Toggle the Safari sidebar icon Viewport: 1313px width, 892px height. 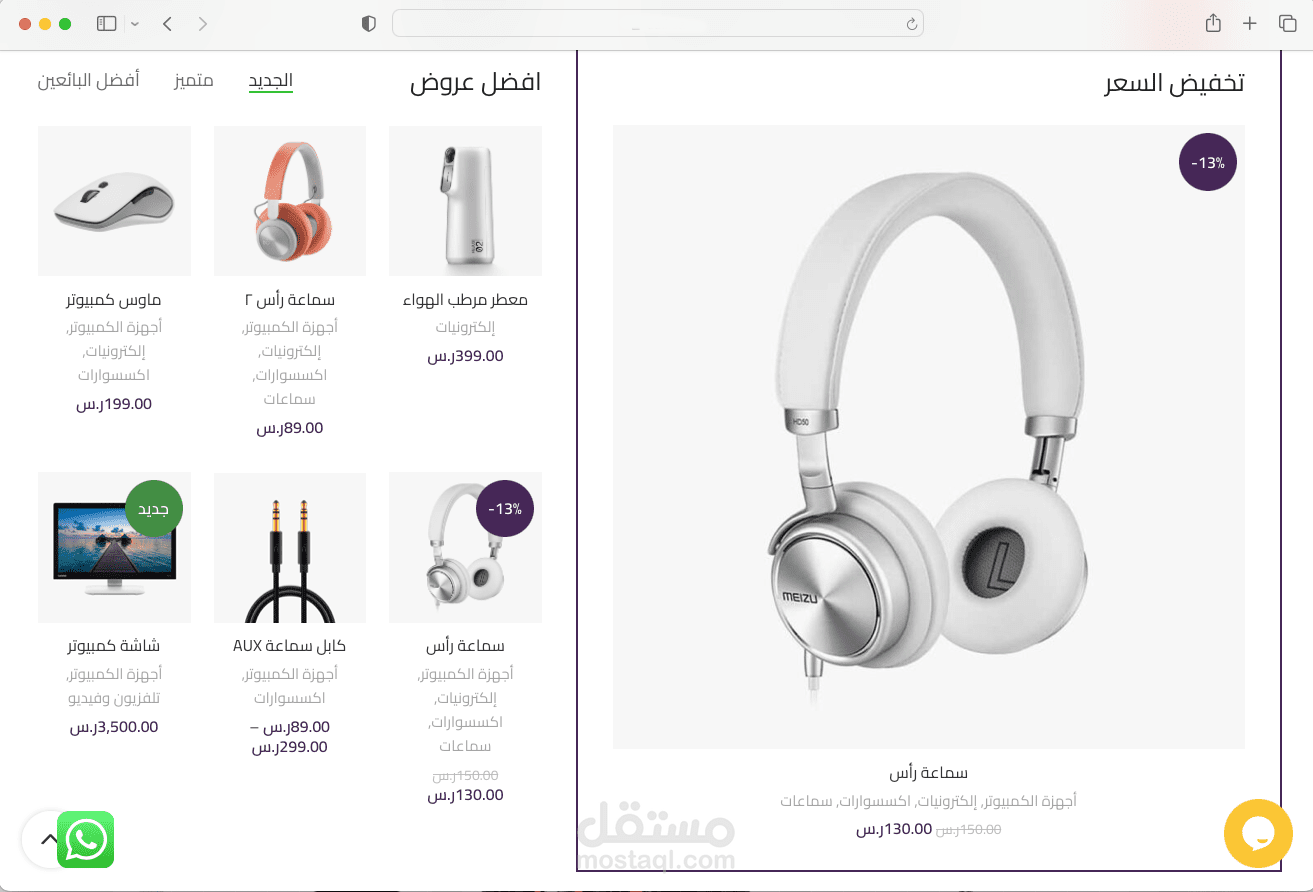click(107, 23)
